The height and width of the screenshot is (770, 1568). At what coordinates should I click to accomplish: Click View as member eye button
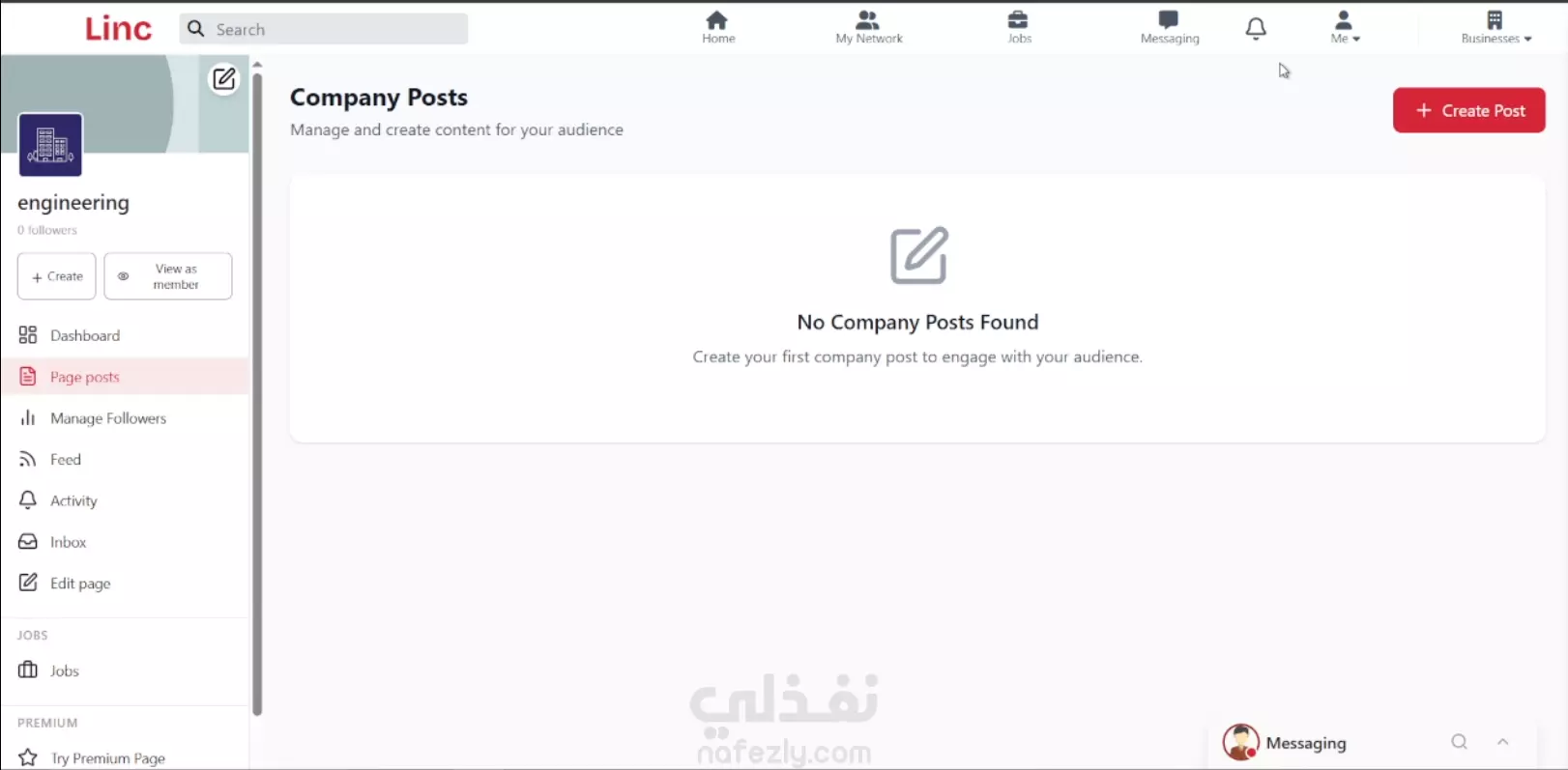[168, 276]
